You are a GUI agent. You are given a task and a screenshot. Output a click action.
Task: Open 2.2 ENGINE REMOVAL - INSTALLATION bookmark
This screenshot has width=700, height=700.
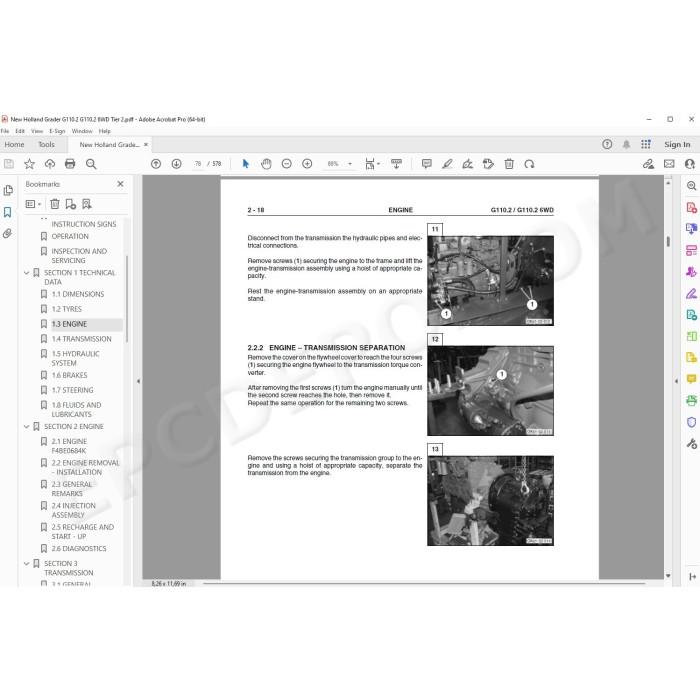point(85,467)
